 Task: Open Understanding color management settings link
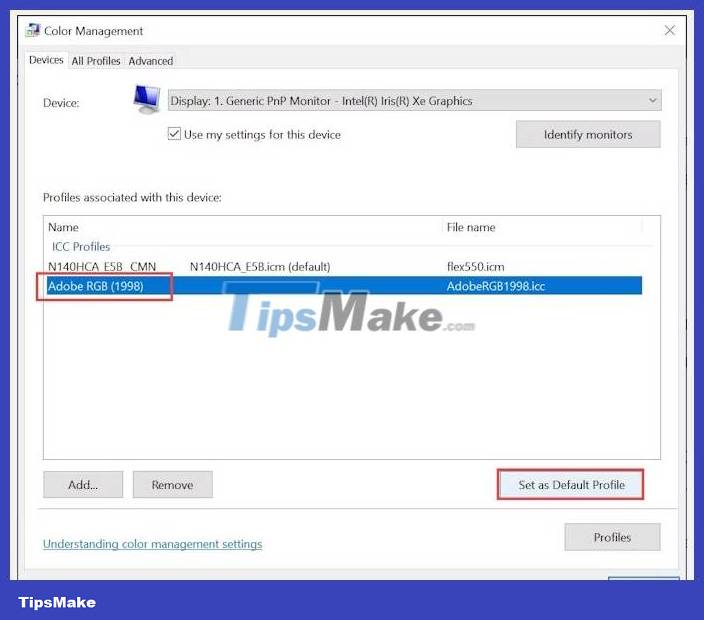(x=153, y=544)
